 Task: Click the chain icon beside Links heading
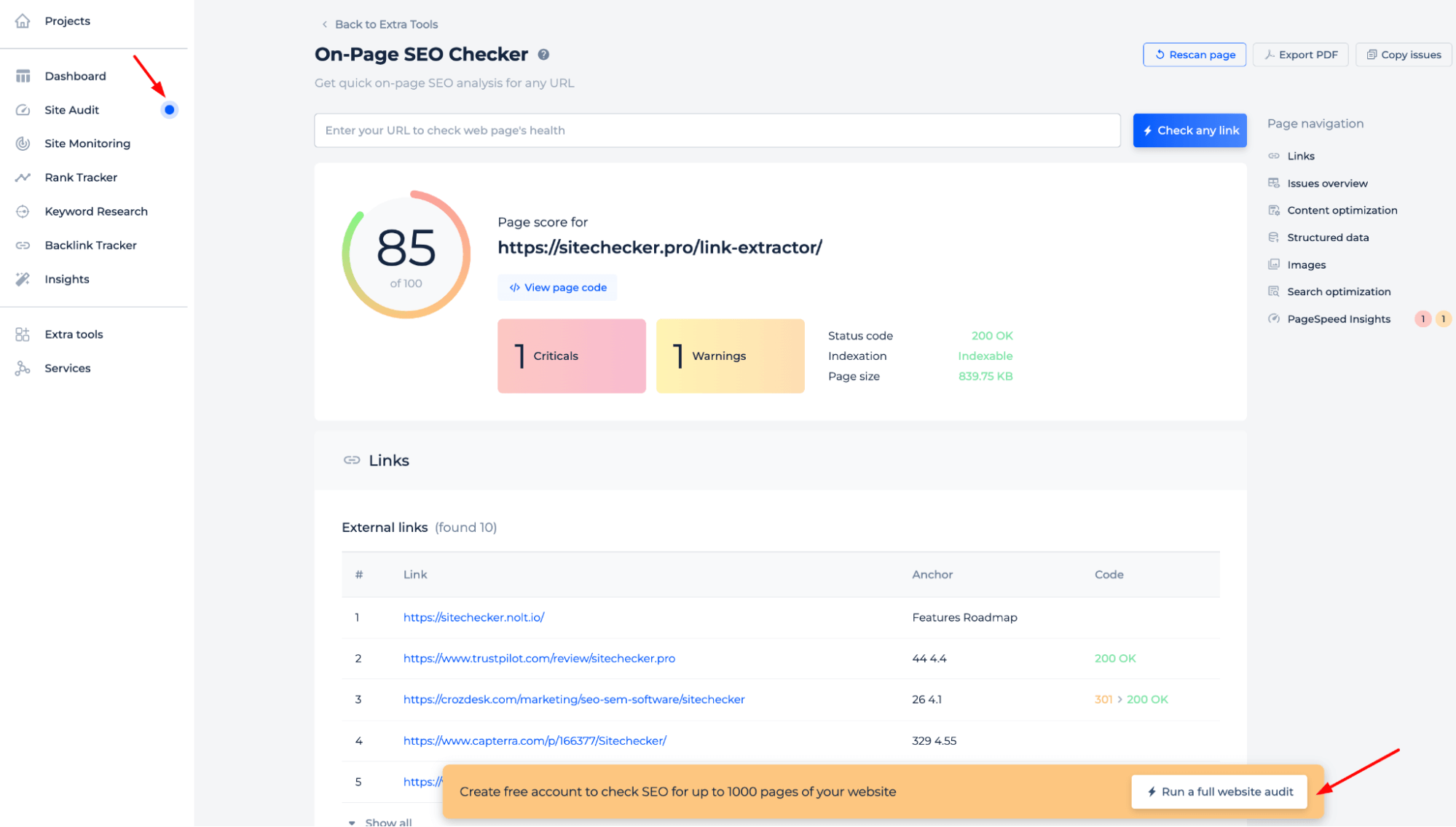(352, 460)
